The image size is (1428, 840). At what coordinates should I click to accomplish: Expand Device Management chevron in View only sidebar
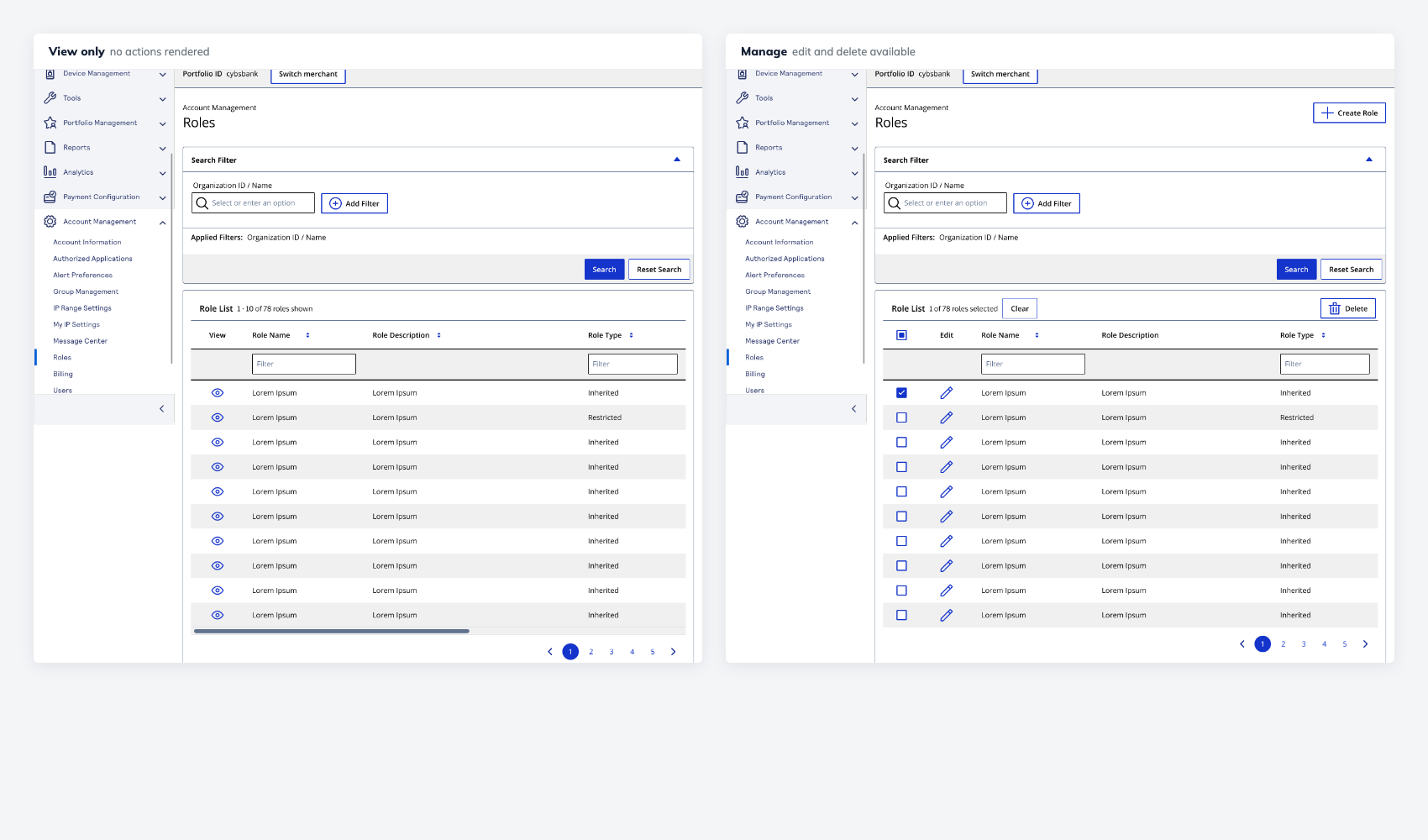click(x=162, y=75)
